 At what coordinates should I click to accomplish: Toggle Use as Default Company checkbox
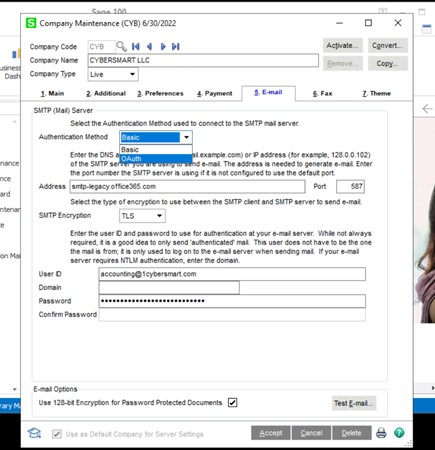tap(57, 434)
